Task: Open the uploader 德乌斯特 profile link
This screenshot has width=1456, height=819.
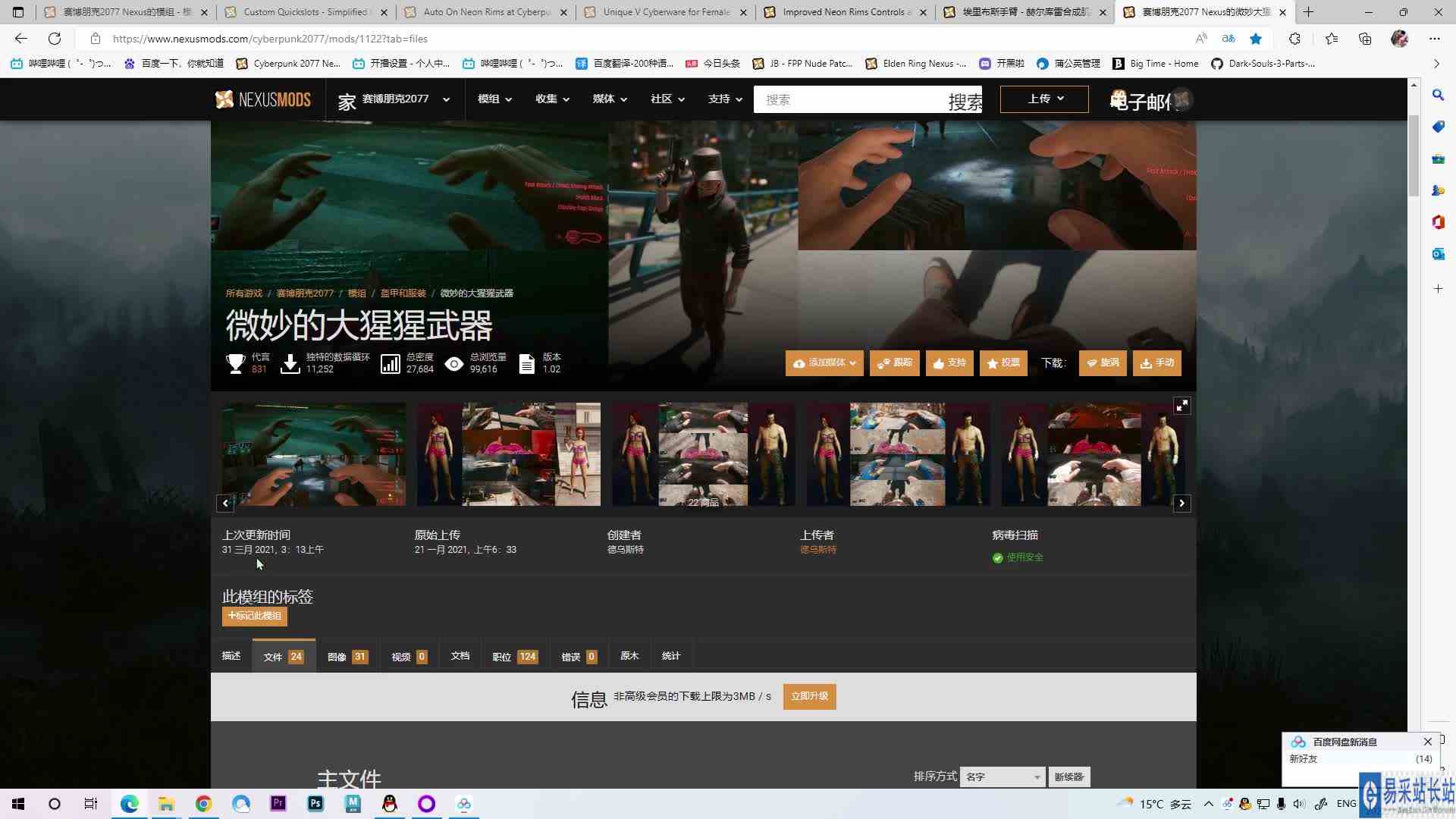Action: pyautogui.click(x=818, y=550)
